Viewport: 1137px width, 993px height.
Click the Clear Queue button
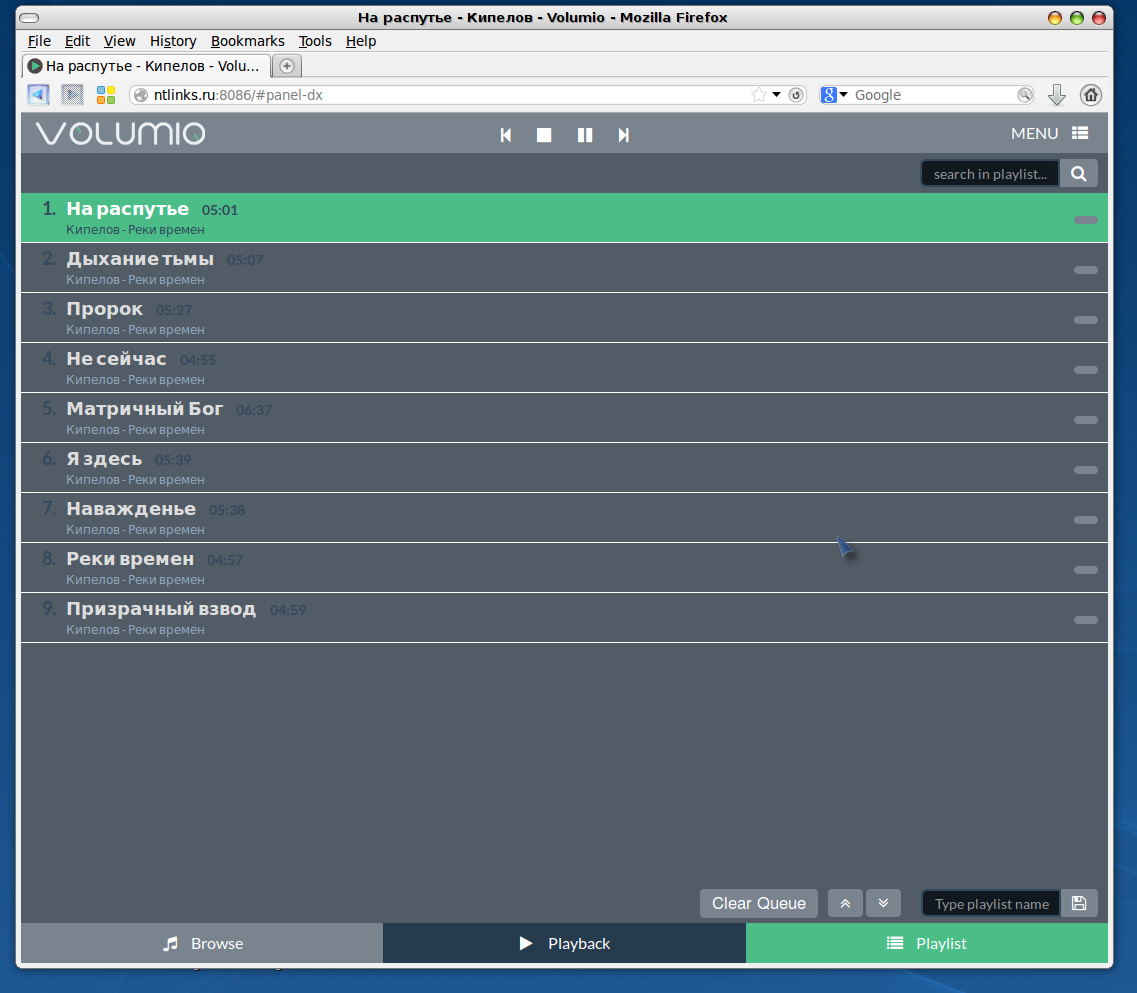[x=758, y=904]
